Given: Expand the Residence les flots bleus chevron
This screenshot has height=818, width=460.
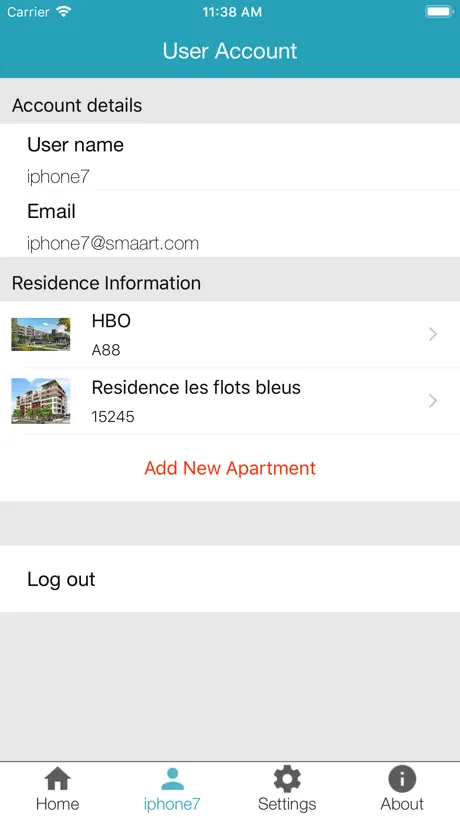Looking at the screenshot, I should (432, 401).
